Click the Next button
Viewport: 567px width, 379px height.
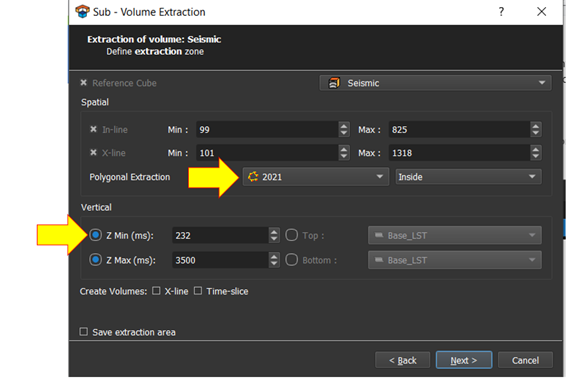coord(464,360)
